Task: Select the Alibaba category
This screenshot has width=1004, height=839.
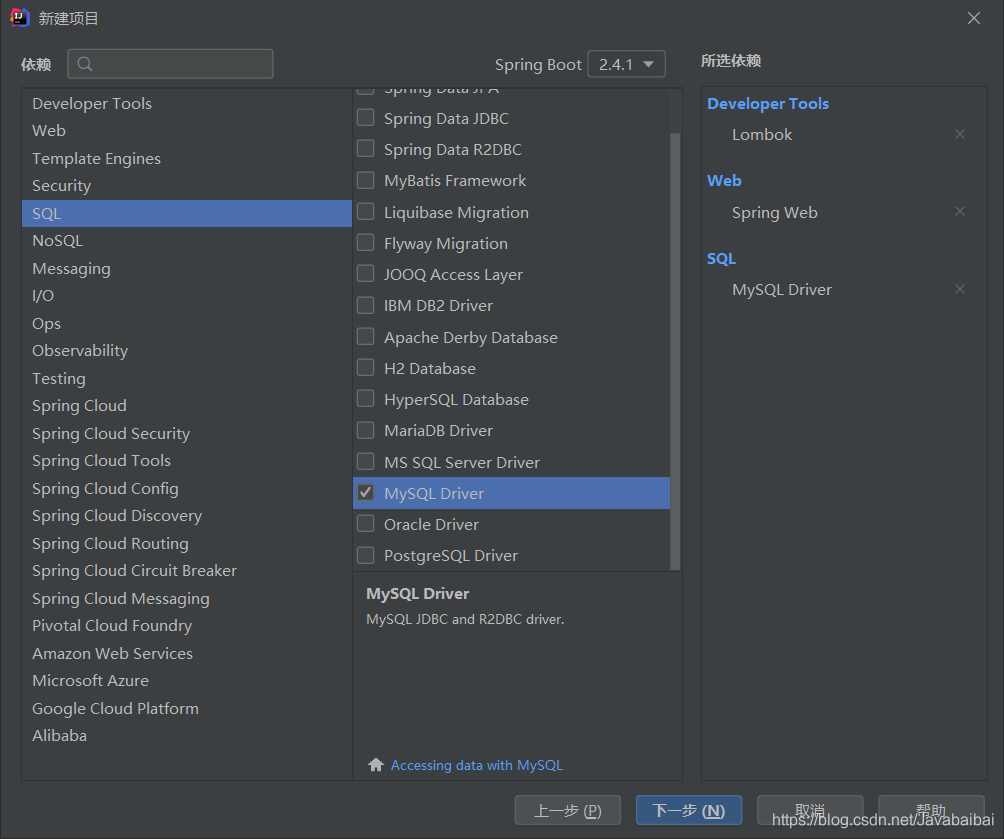Action: click(x=186, y=736)
